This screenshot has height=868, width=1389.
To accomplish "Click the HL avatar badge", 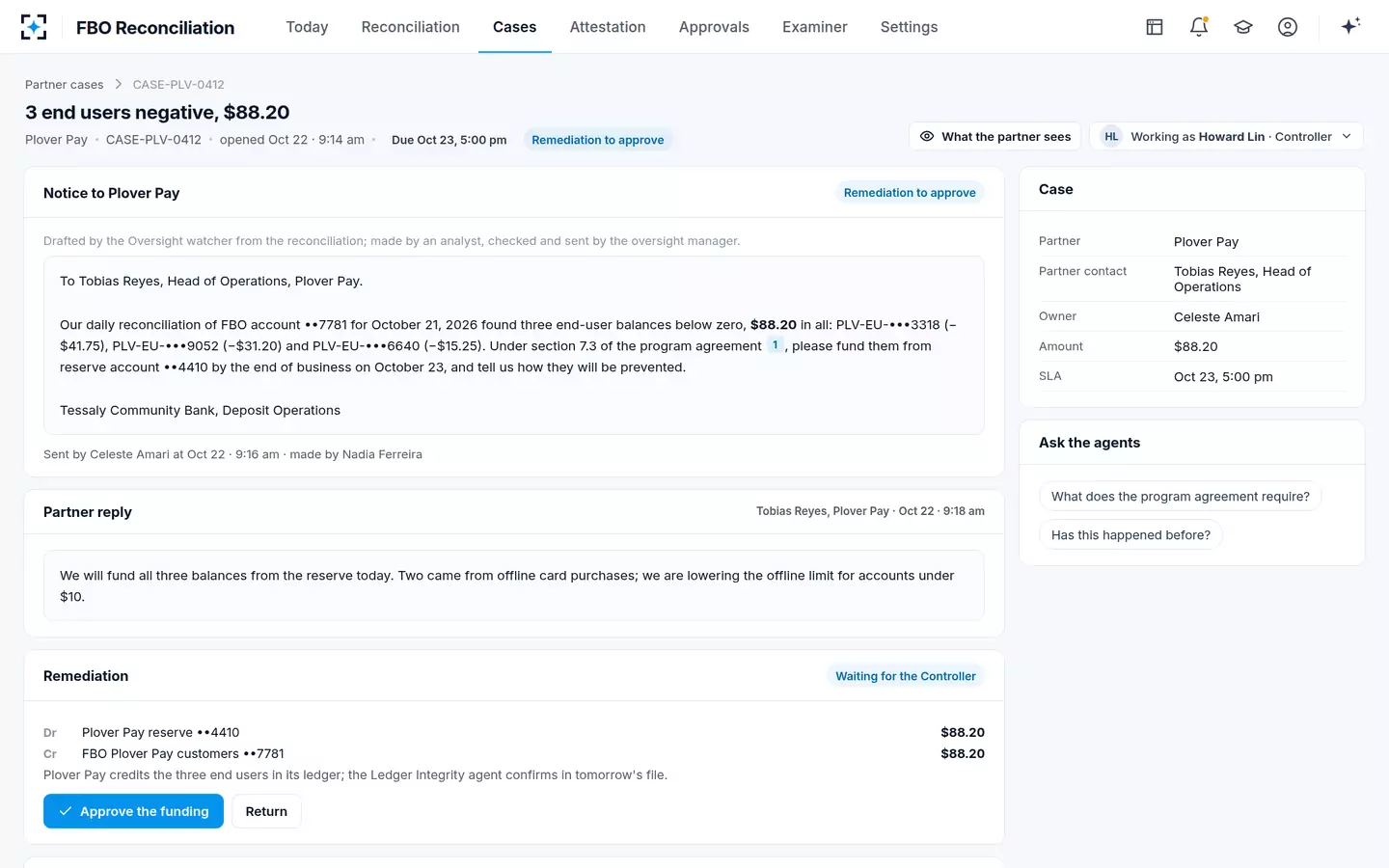I will [x=1111, y=137].
